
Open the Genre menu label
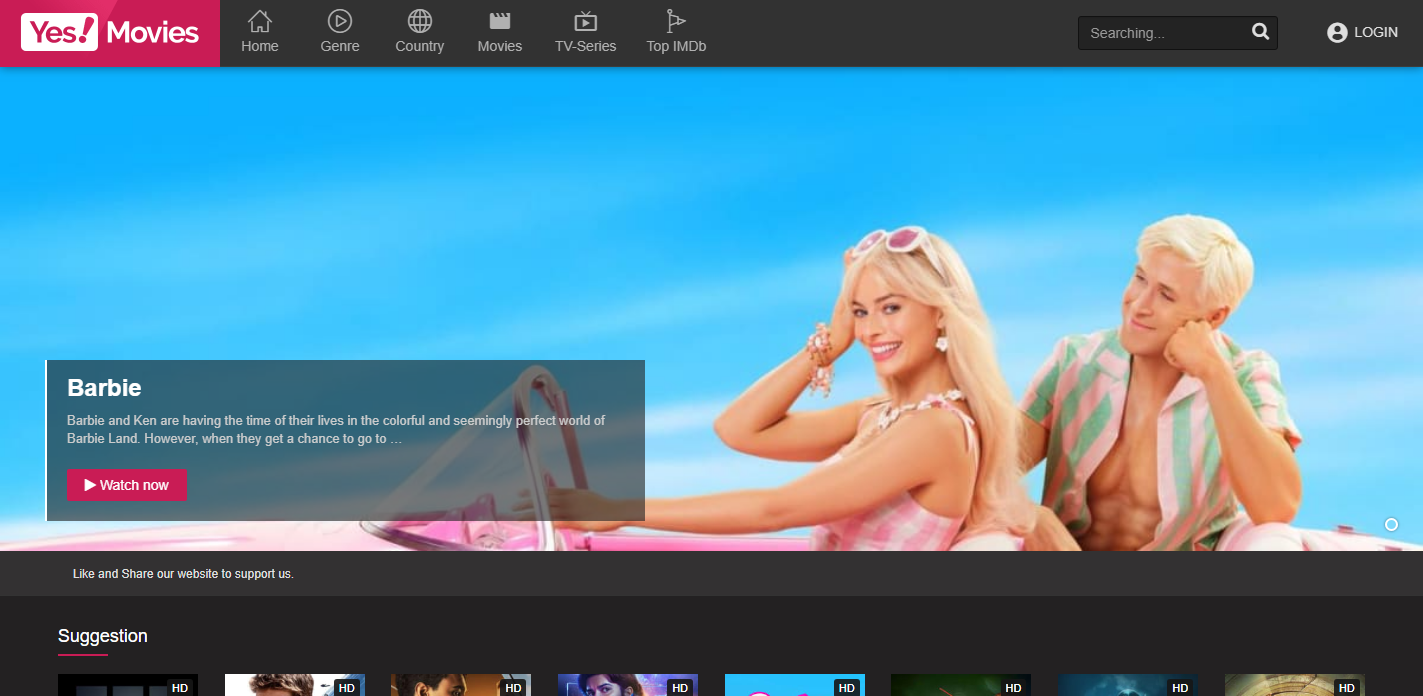(340, 46)
